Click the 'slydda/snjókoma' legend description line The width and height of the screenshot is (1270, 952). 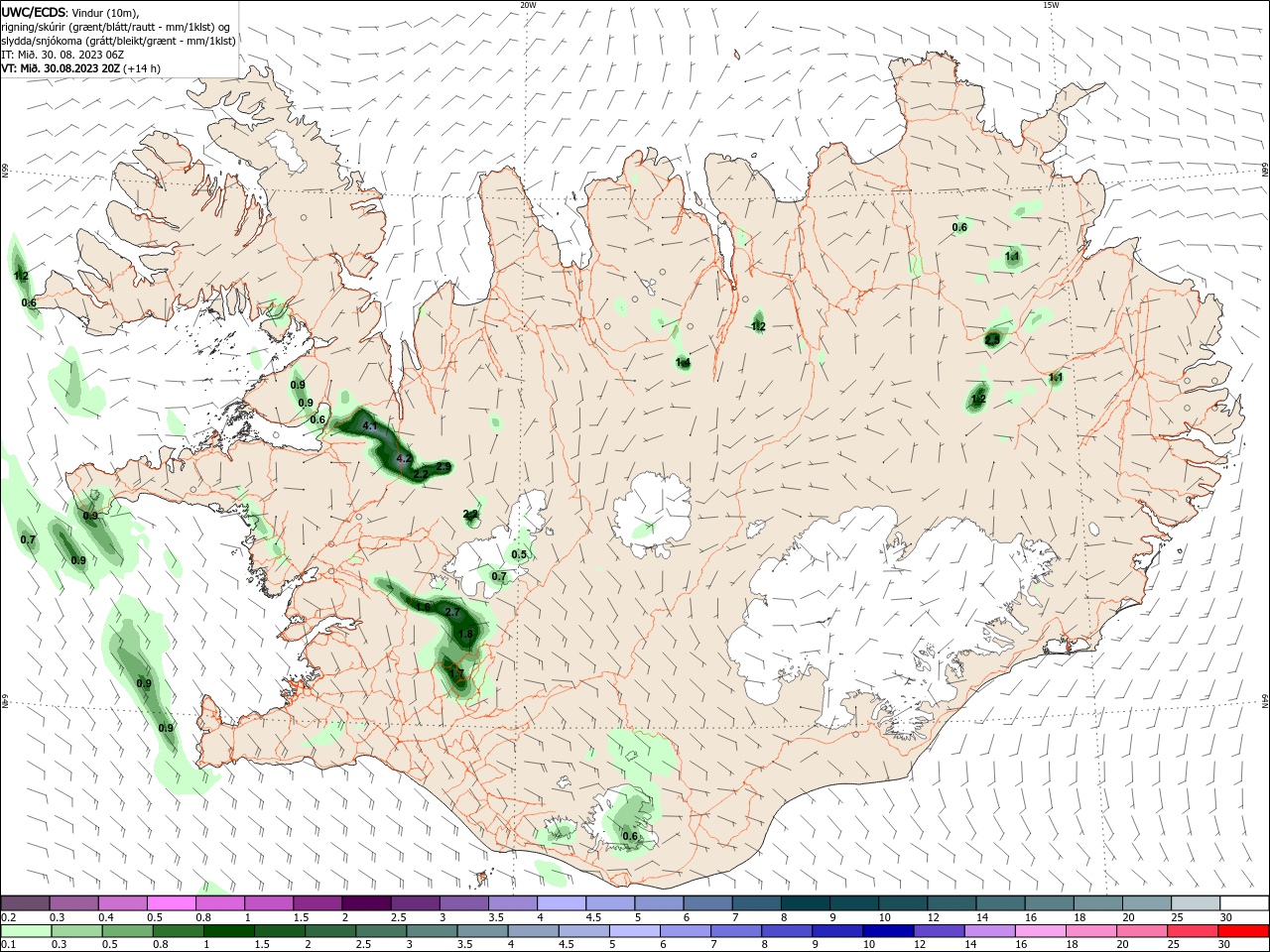pyautogui.click(x=118, y=41)
